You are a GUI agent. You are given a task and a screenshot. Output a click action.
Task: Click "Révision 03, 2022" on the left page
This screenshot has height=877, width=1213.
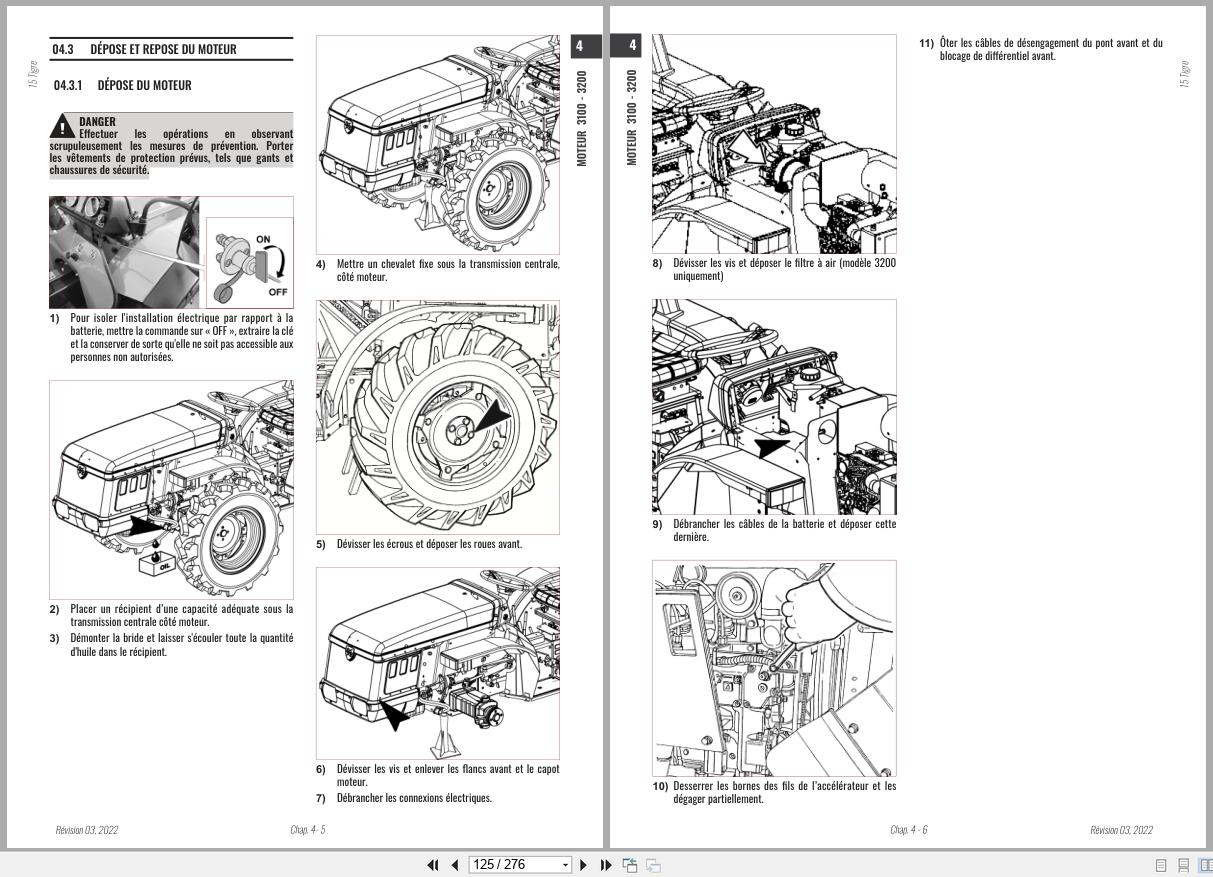[87, 830]
